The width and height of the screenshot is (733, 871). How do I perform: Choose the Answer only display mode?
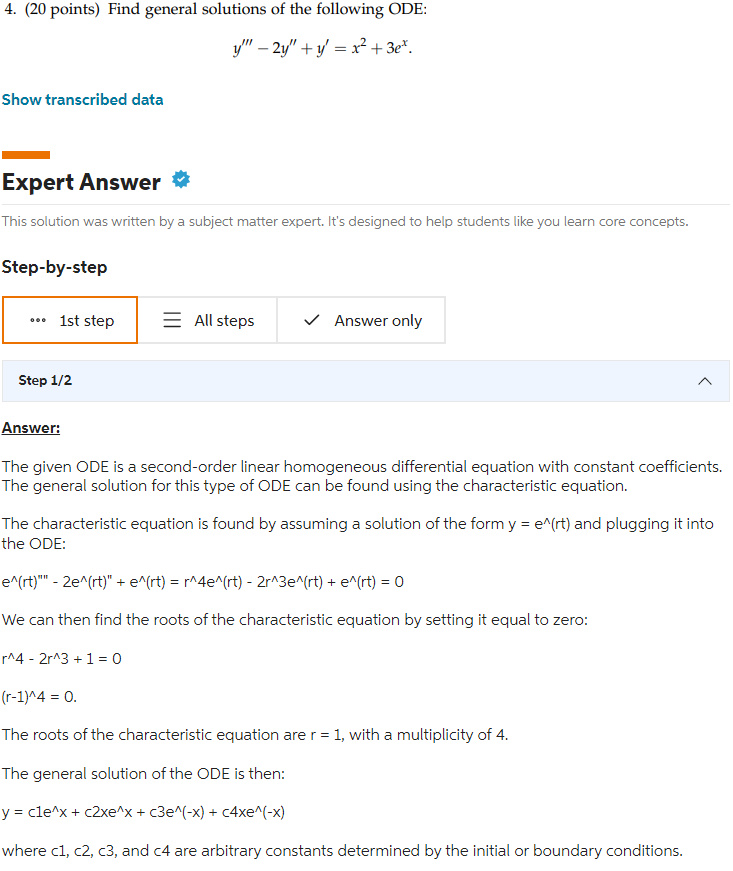click(360, 320)
